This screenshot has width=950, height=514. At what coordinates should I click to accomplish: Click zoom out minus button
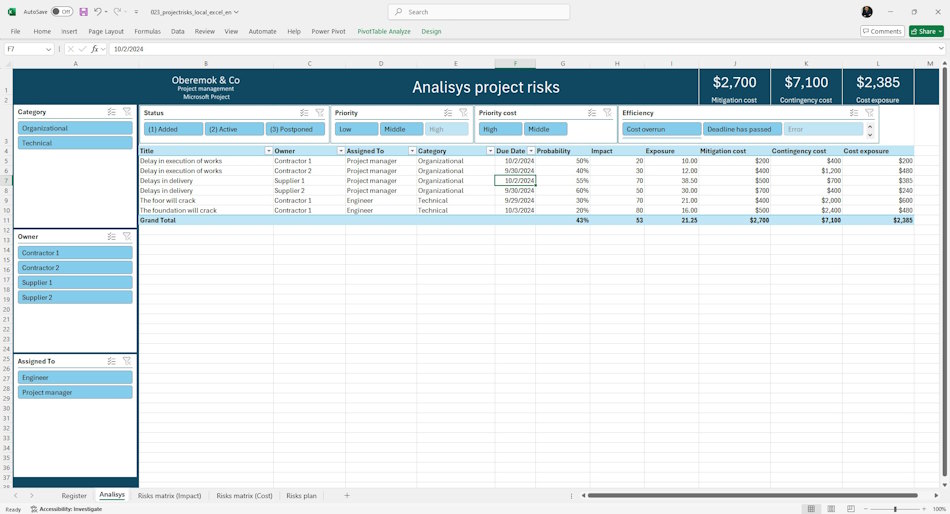865,509
